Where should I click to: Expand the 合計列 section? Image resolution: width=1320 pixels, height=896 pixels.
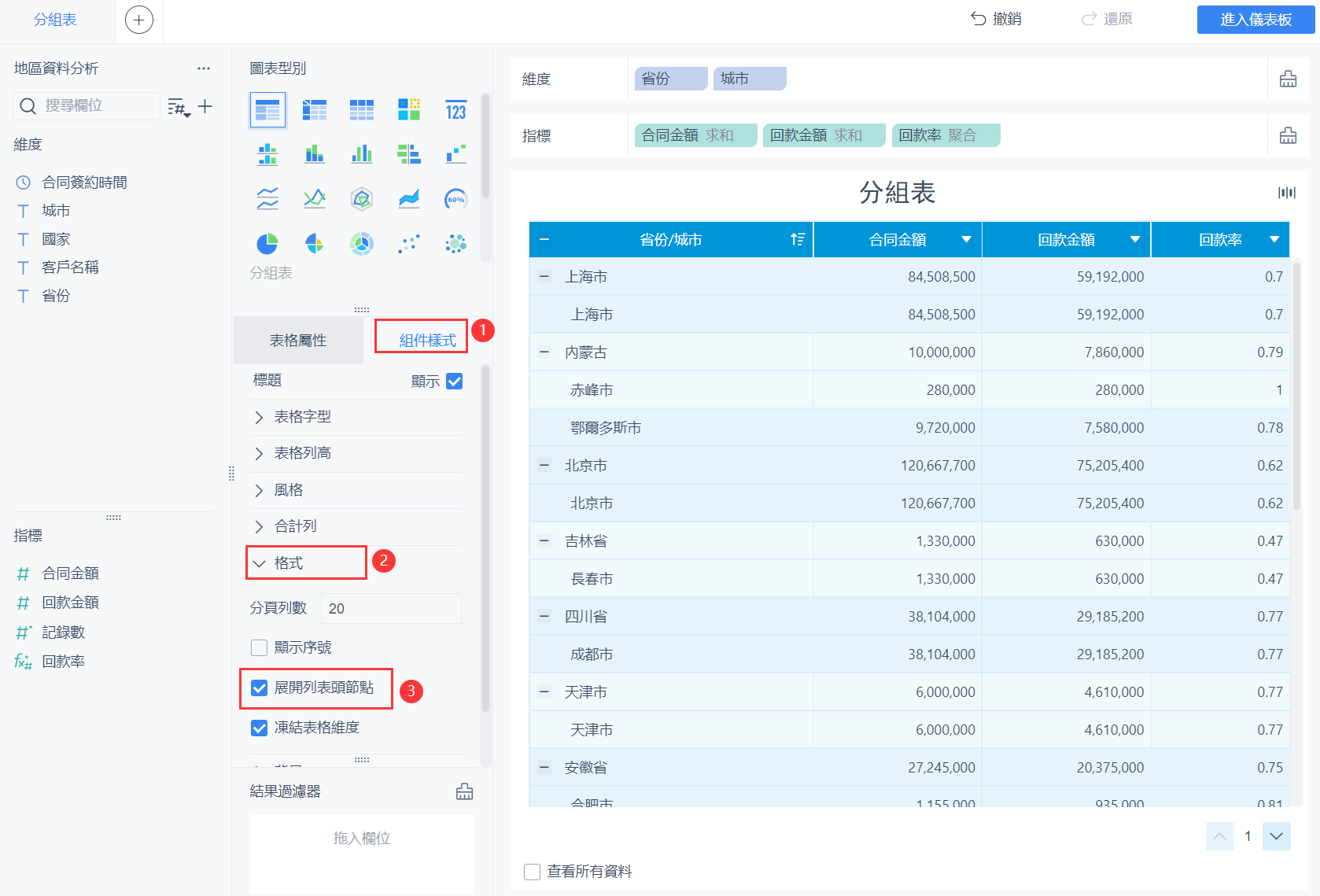pyautogui.click(x=259, y=526)
